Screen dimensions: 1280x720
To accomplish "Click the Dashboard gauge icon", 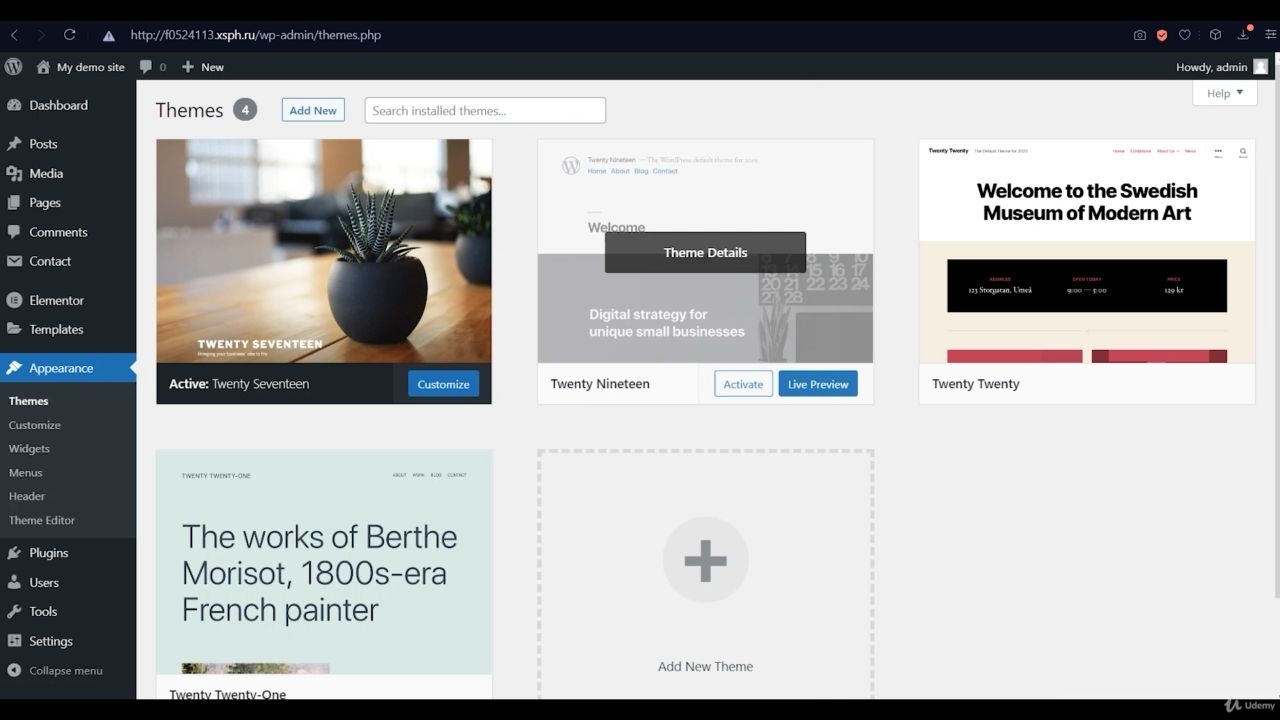I will [x=14, y=105].
